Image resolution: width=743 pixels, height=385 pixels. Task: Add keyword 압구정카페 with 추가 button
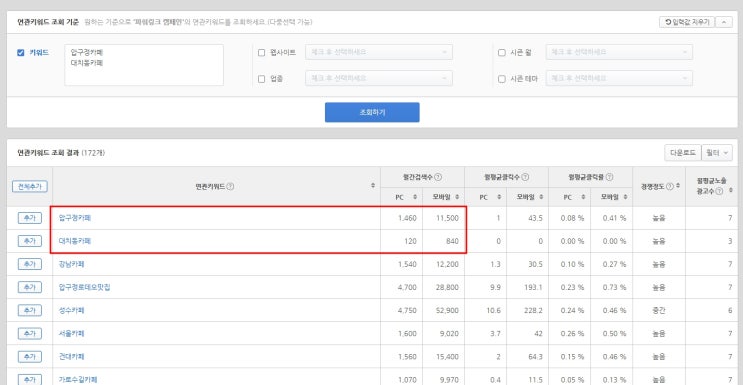coord(29,218)
